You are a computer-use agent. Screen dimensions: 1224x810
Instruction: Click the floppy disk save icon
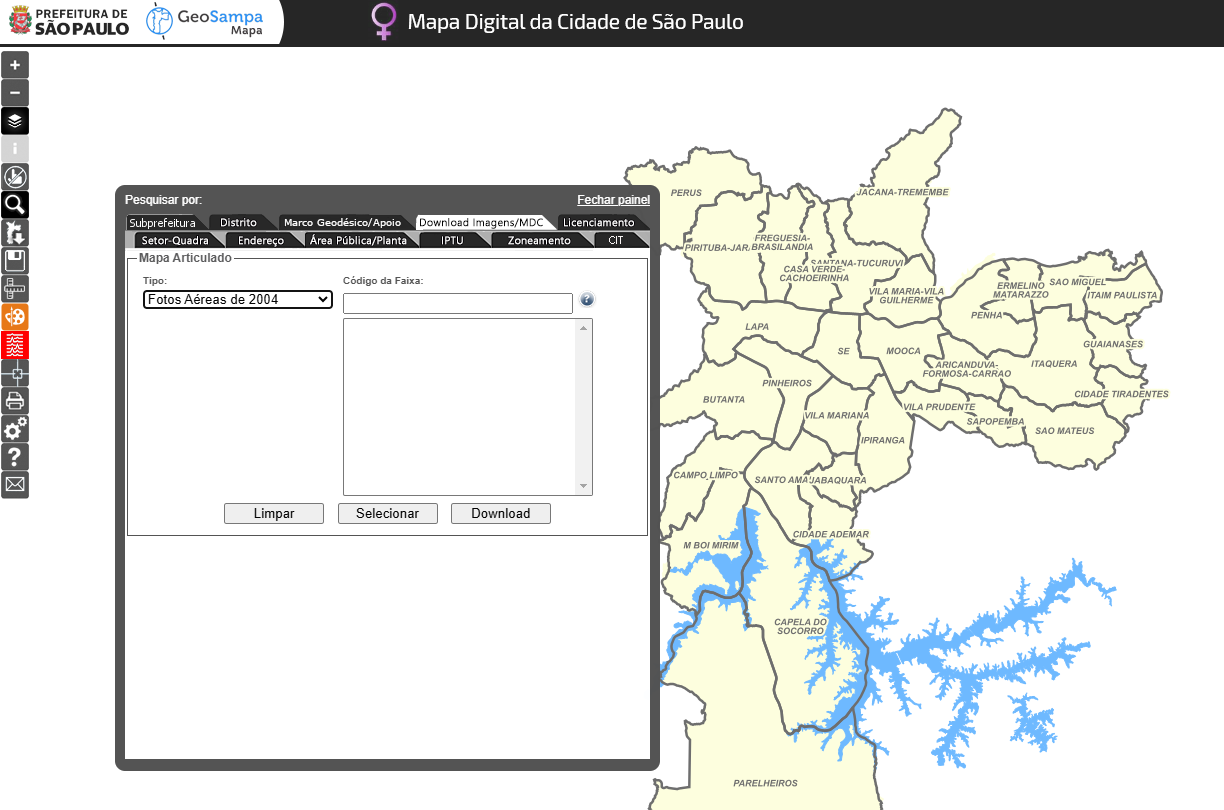click(x=15, y=261)
